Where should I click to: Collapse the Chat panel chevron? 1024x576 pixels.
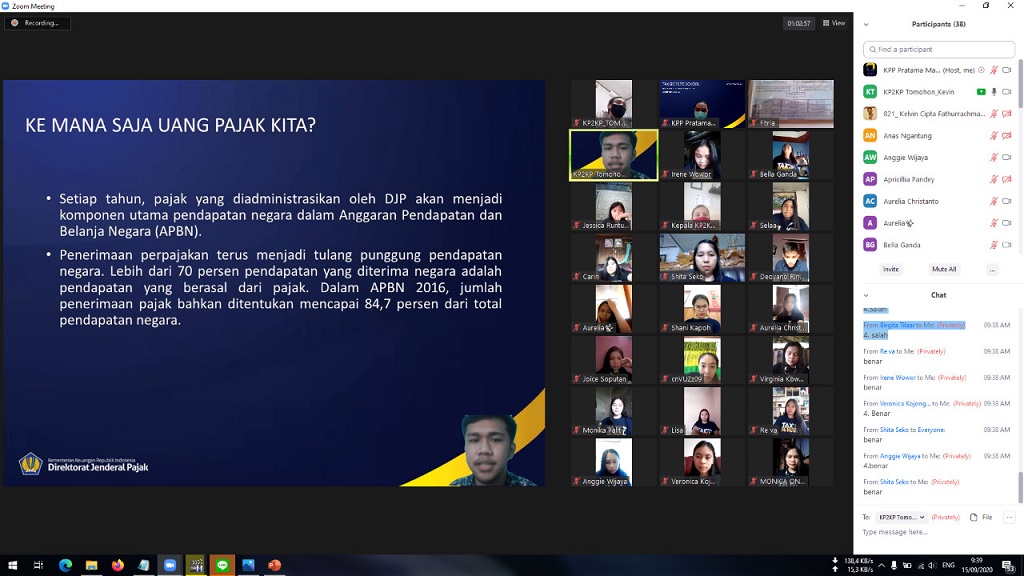coord(867,295)
